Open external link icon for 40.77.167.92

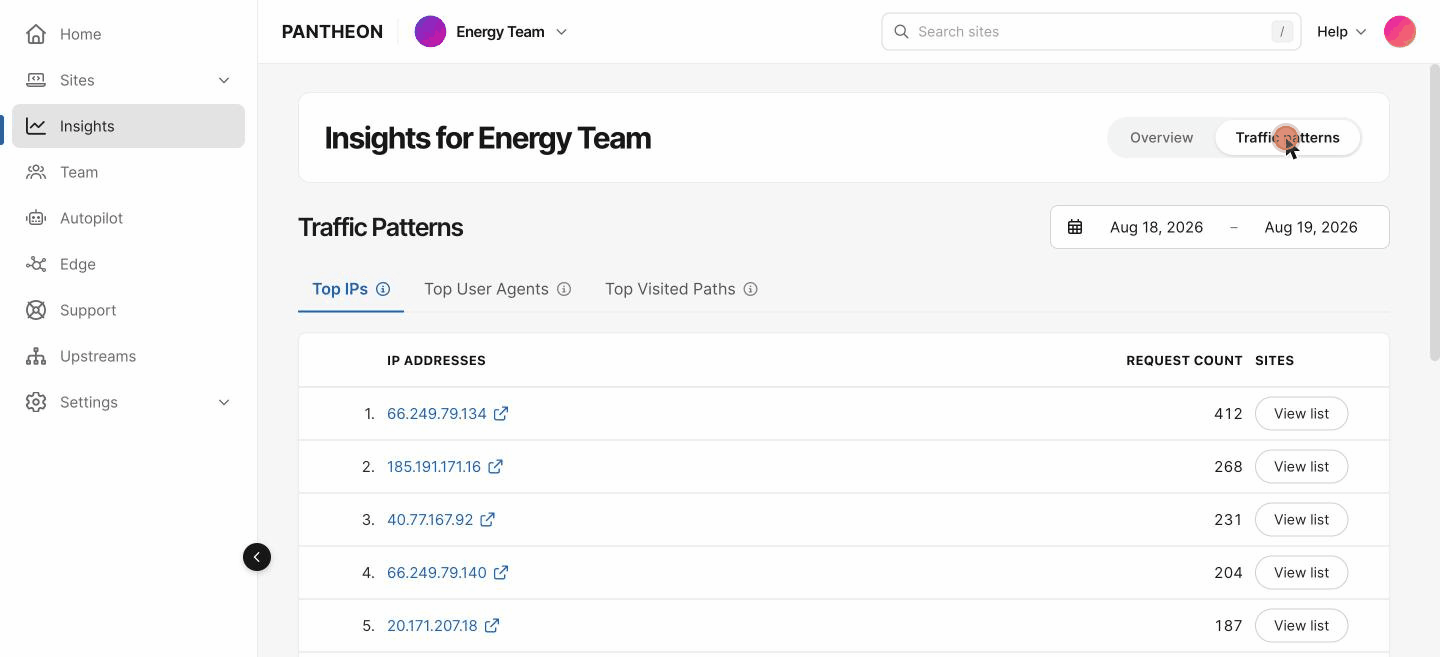pos(487,519)
